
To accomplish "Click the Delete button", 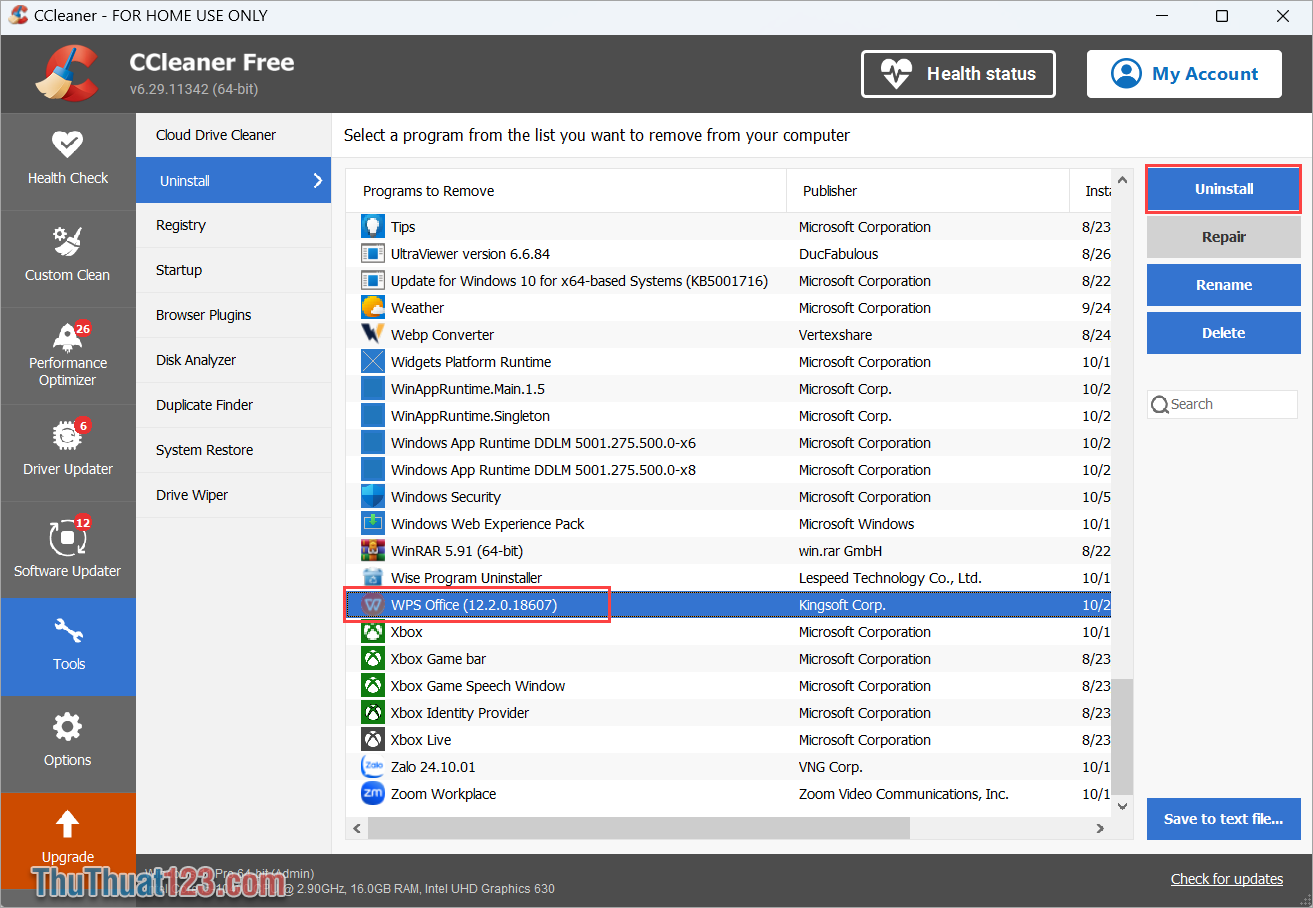I will pyautogui.click(x=1223, y=333).
